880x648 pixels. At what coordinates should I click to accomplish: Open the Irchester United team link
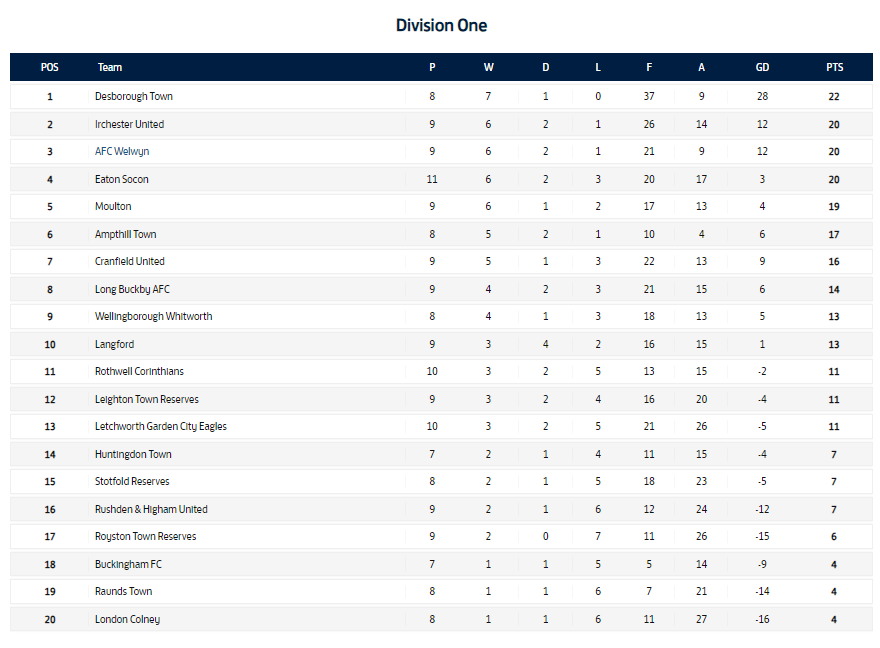(x=129, y=124)
